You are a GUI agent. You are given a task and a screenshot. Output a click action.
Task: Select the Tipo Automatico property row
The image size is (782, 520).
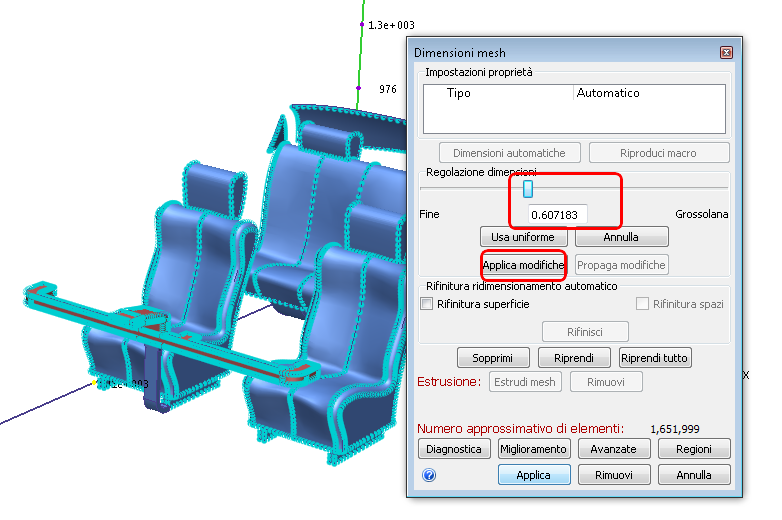pos(574,93)
